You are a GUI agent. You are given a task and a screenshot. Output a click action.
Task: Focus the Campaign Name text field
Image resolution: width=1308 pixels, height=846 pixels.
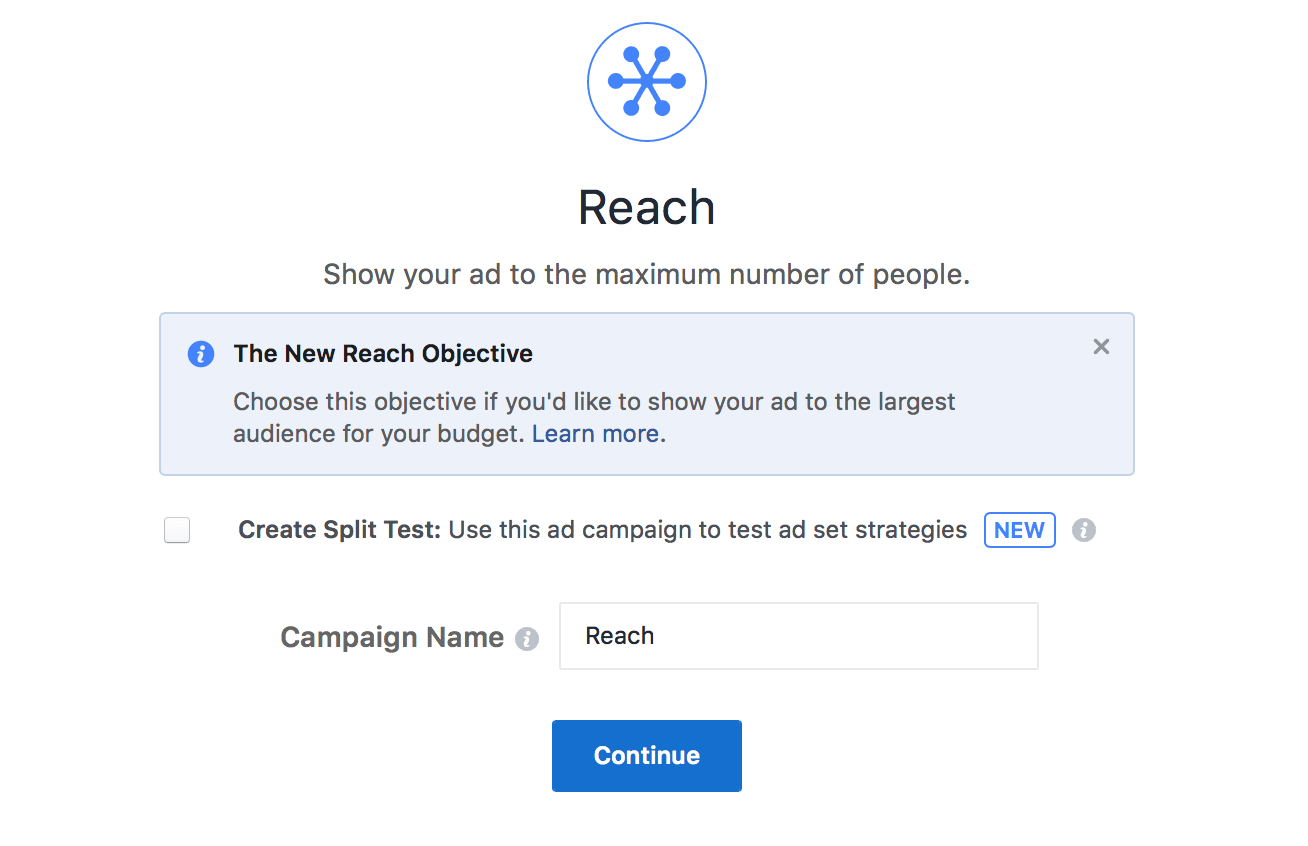[x=799, y=636]
